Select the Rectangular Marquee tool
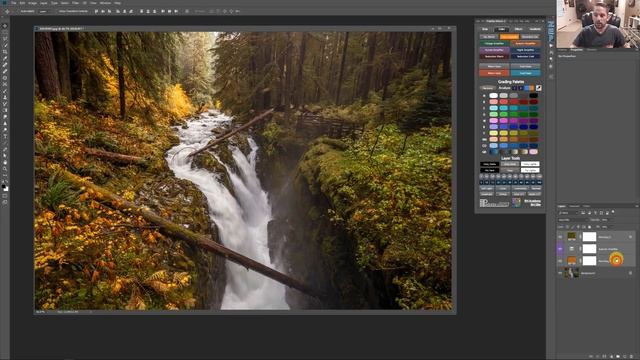Screen dimensions: 640x360 (4, 32)
